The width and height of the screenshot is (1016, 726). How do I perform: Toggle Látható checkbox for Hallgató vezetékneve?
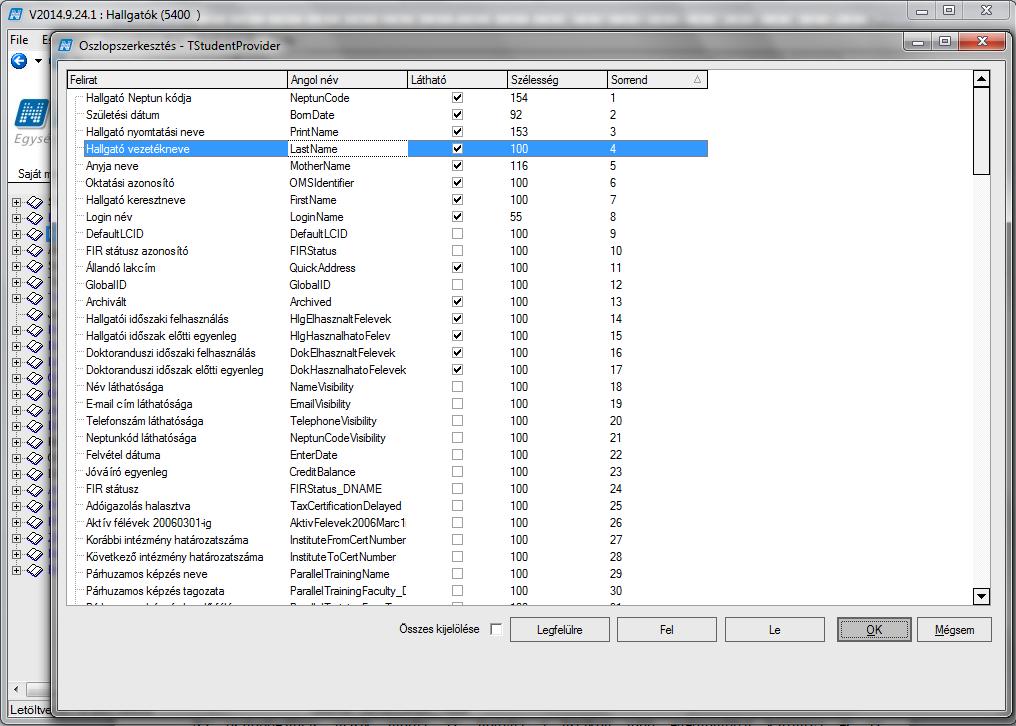click(457, 148)
